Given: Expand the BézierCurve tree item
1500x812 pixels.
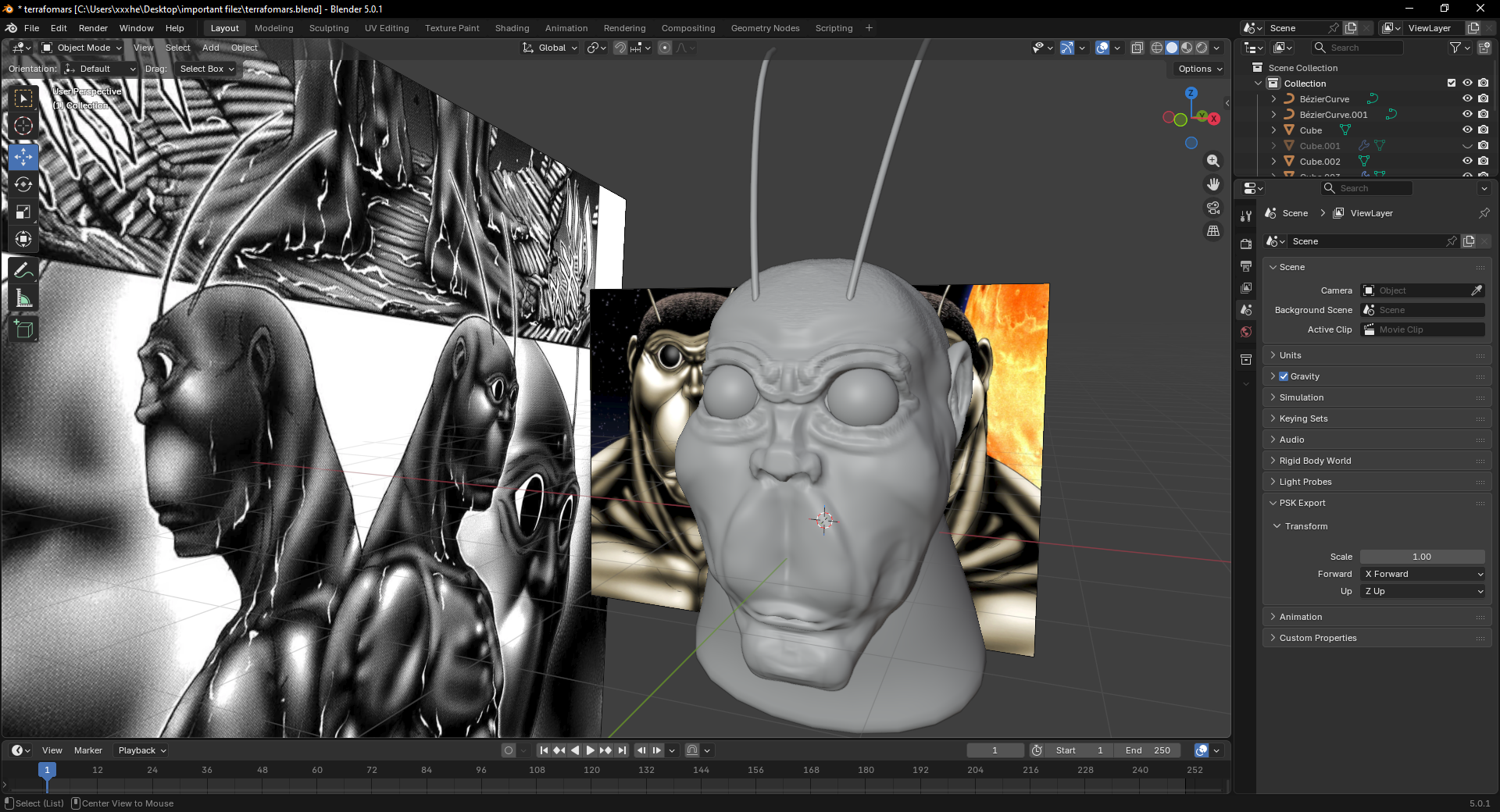Looking at the screenshot, I should [1273, 99].
